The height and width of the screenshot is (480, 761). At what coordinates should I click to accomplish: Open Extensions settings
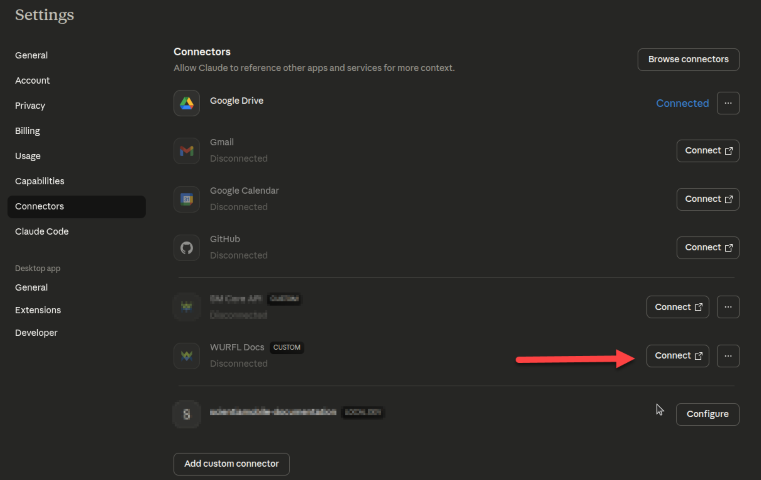pos(38,310)
